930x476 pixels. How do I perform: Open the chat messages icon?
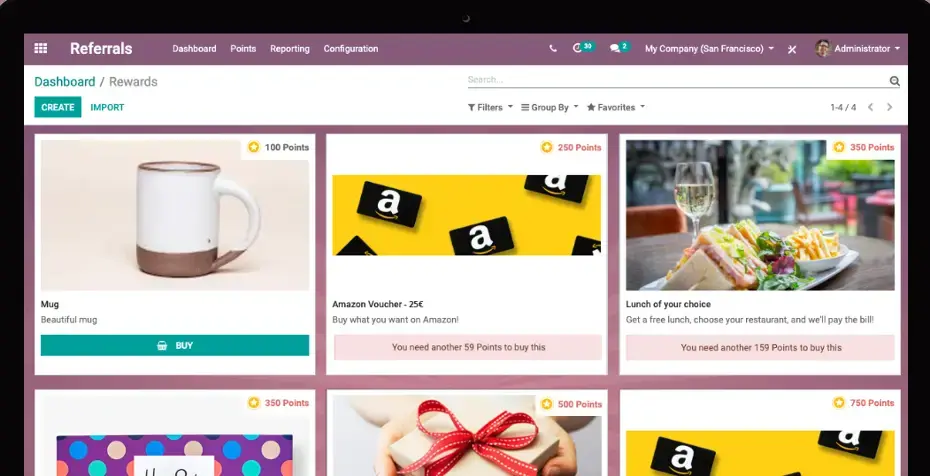[x=615, y=48]
